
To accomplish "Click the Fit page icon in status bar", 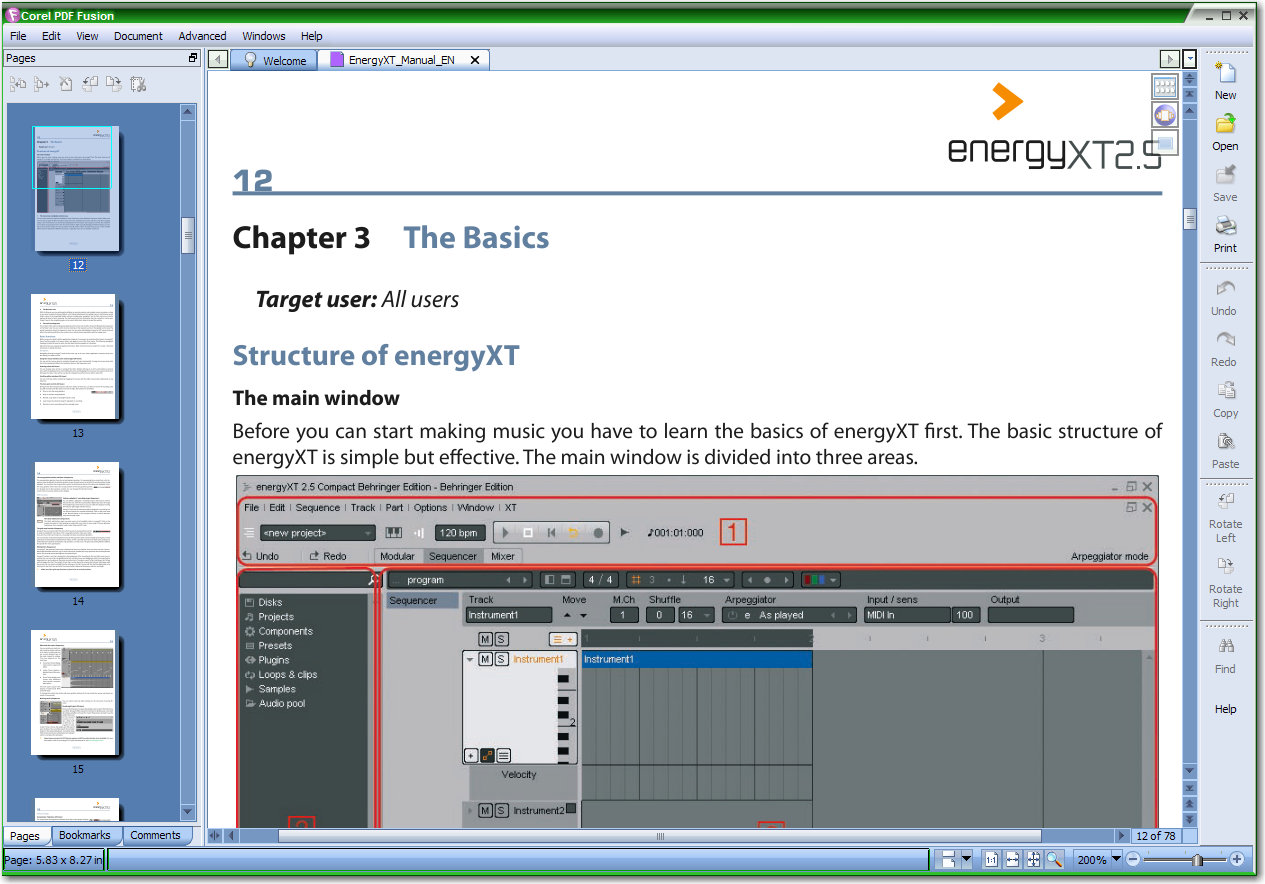I will click(x=1033, y=859).
